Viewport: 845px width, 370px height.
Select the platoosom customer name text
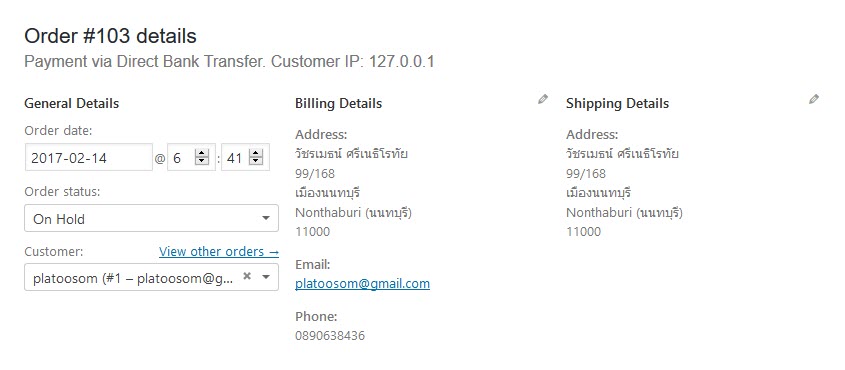(x=66, y=278)
